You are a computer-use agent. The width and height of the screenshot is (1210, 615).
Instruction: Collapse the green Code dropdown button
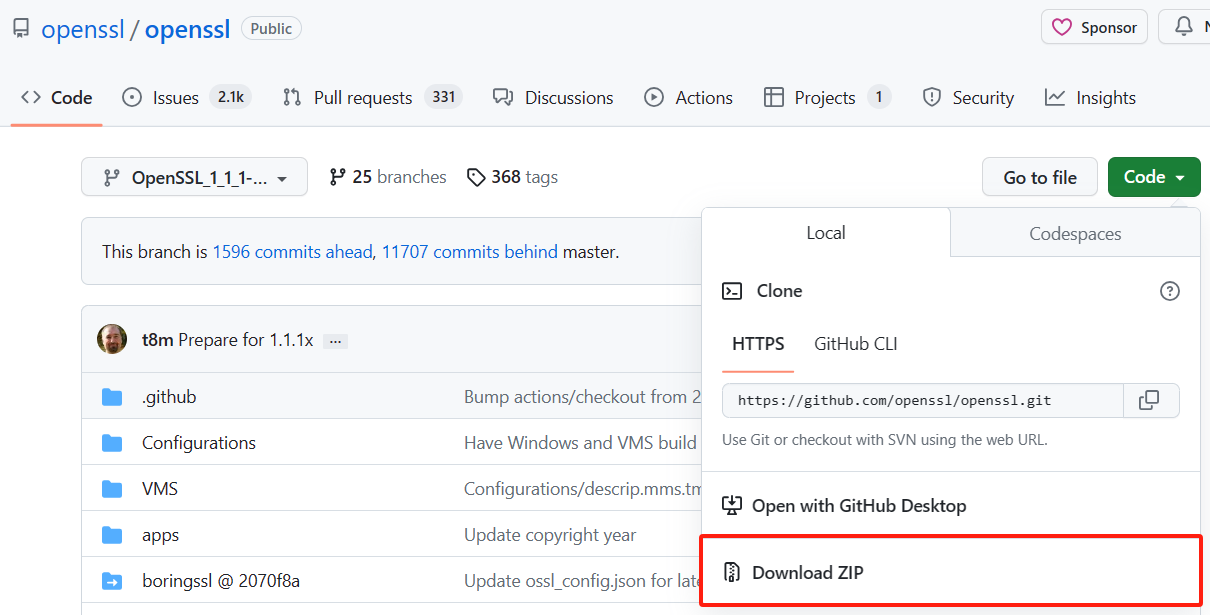point(1154,177)
